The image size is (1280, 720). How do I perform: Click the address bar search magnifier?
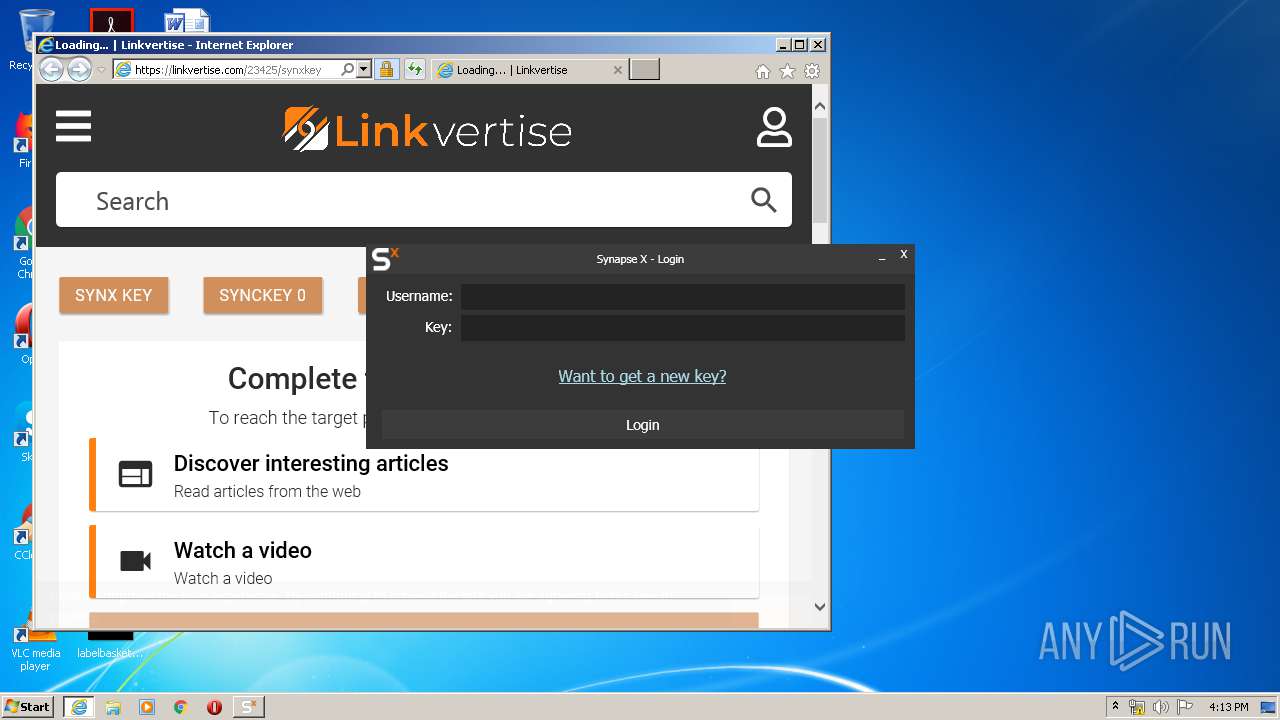(x=347, y=70)
